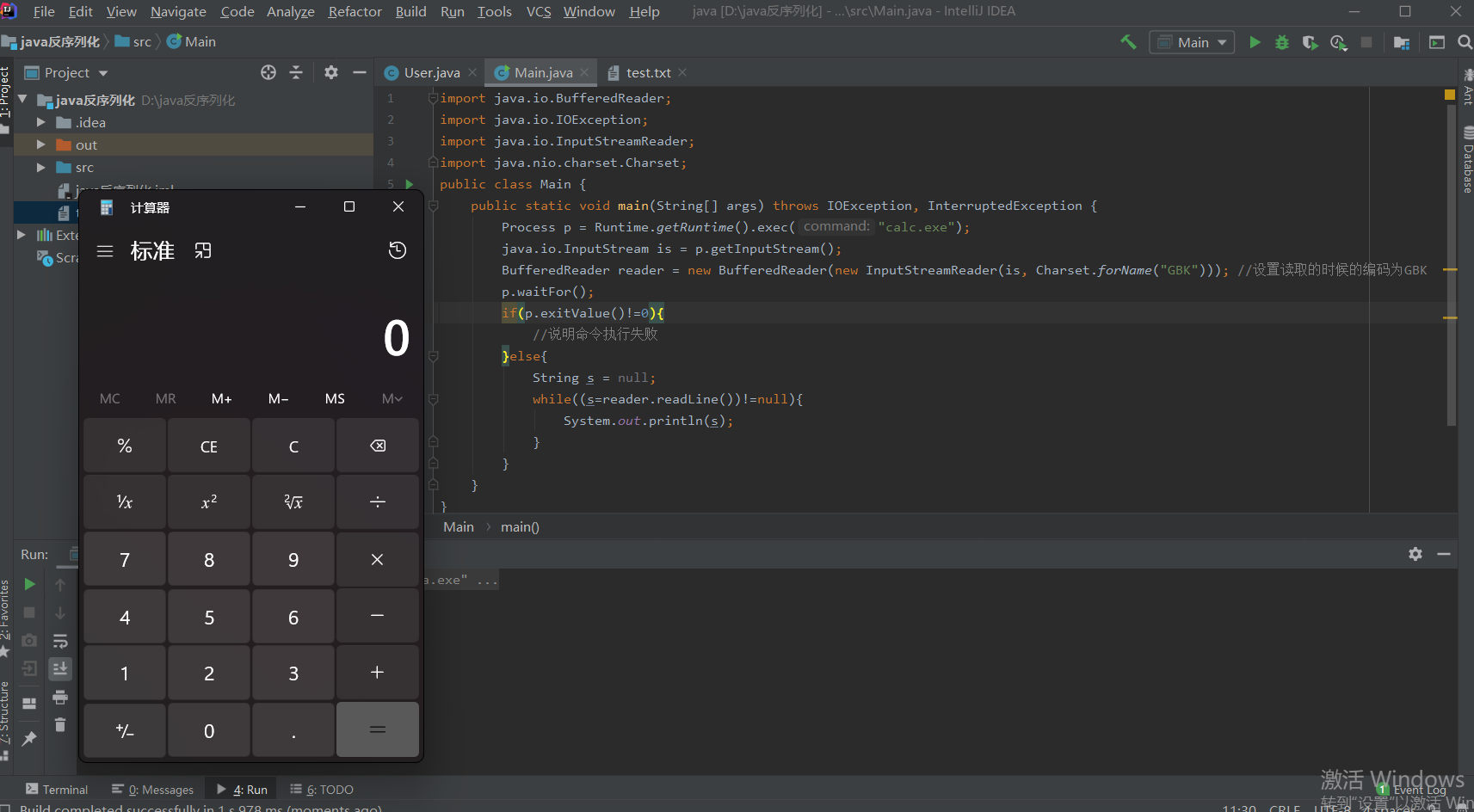Image resolution: width=1474 pixels, height=812 pixels.
Task: Expand the src folder in project tree
Action: (x=40, y=167)
